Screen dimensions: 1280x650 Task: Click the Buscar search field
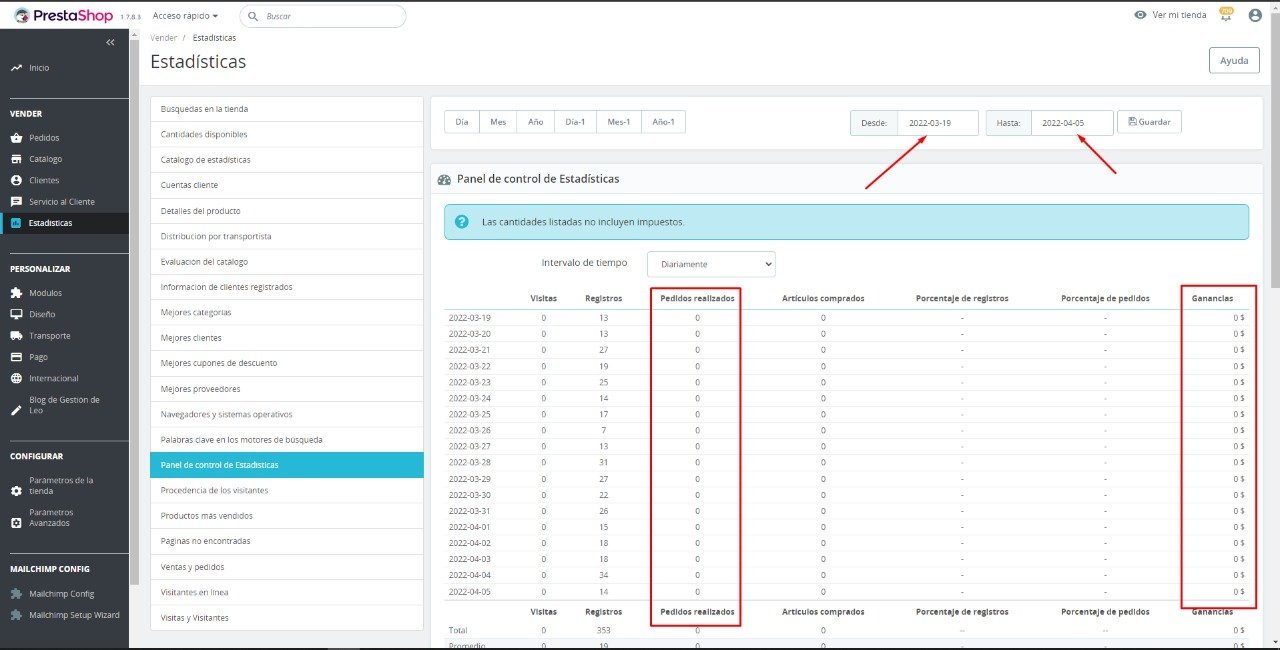[x=323, y=16]
